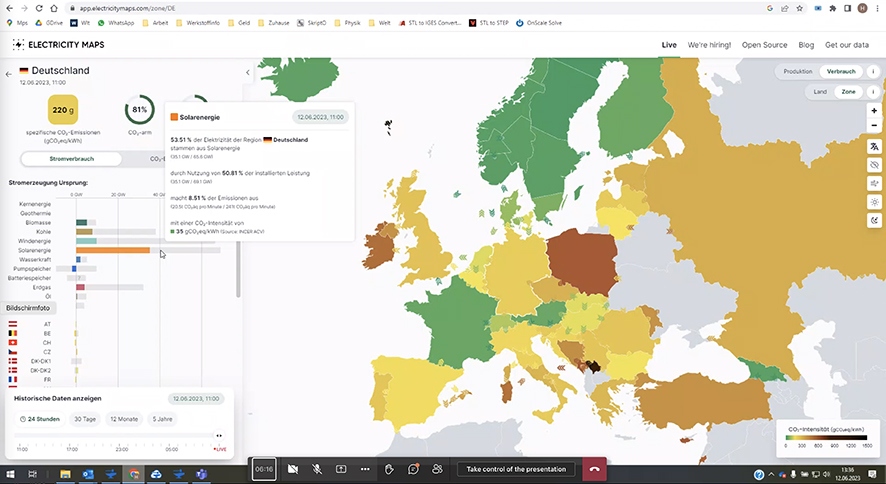This screenshot has width=886, height=484.
Task: Click Poland on the map
Action: coord(582,260)
